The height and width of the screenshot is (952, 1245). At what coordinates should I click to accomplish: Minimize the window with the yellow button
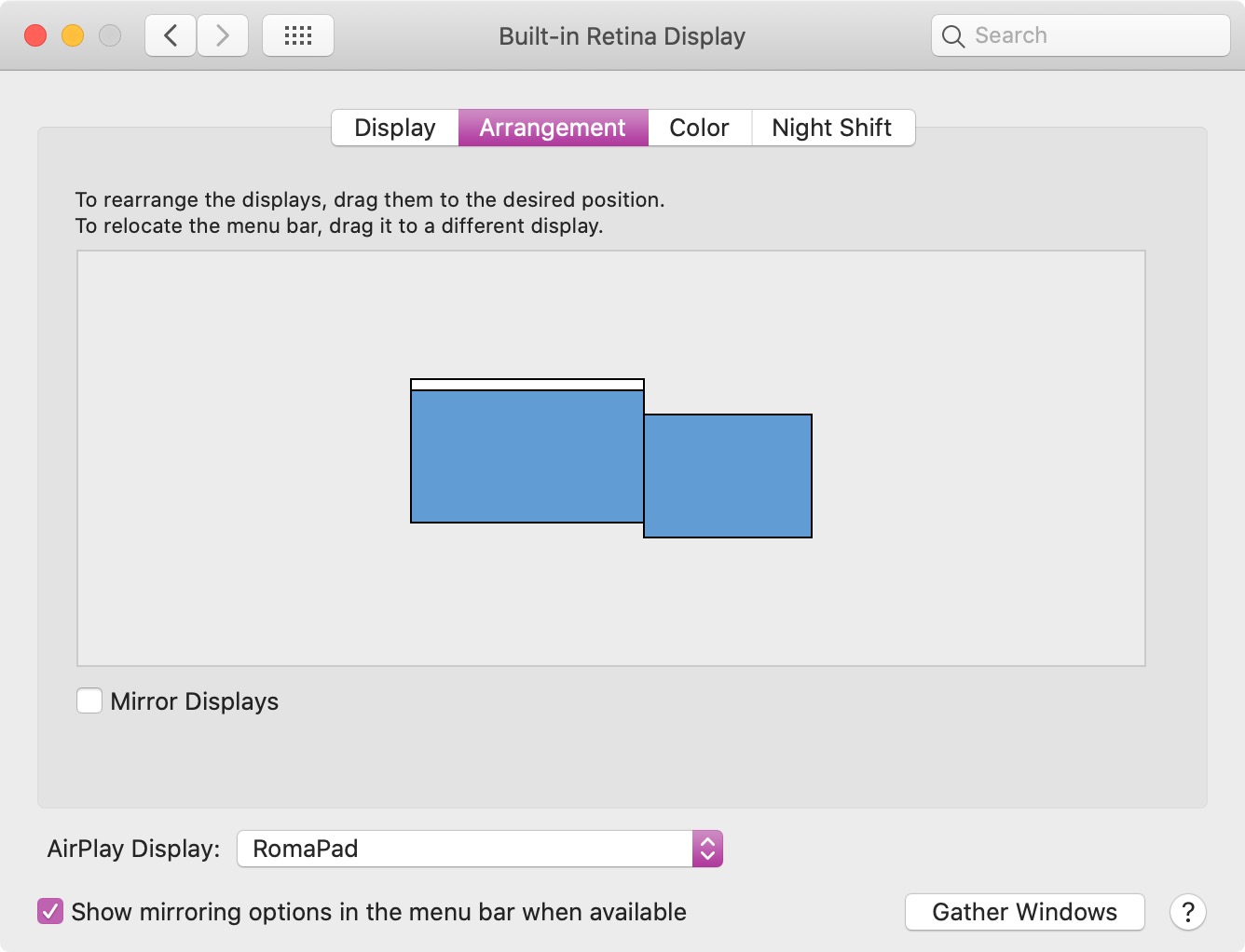[73, 36]
